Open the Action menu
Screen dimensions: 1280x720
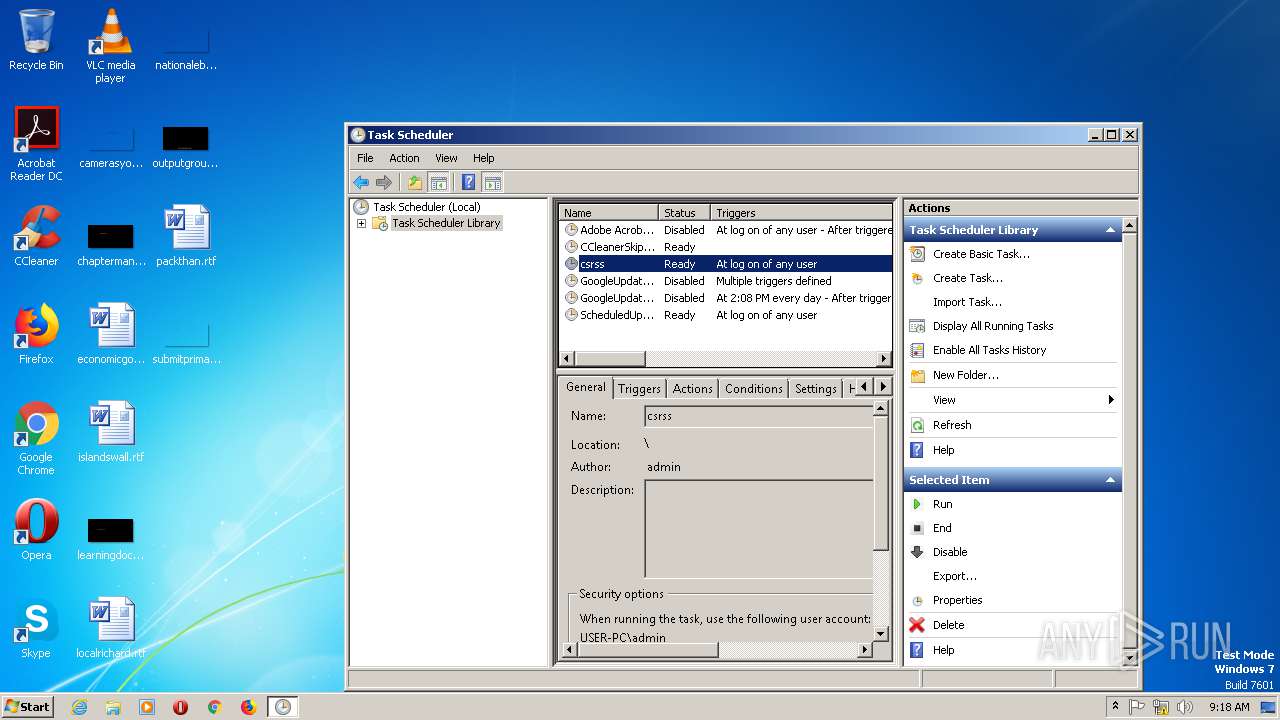(404, 158)
